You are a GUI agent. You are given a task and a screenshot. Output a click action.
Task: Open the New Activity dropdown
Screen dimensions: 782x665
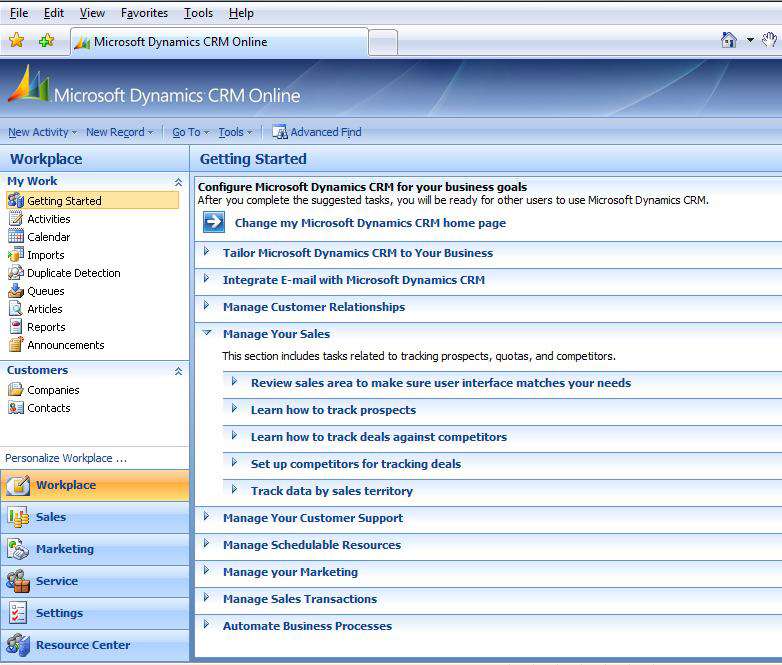coord(42,132)
